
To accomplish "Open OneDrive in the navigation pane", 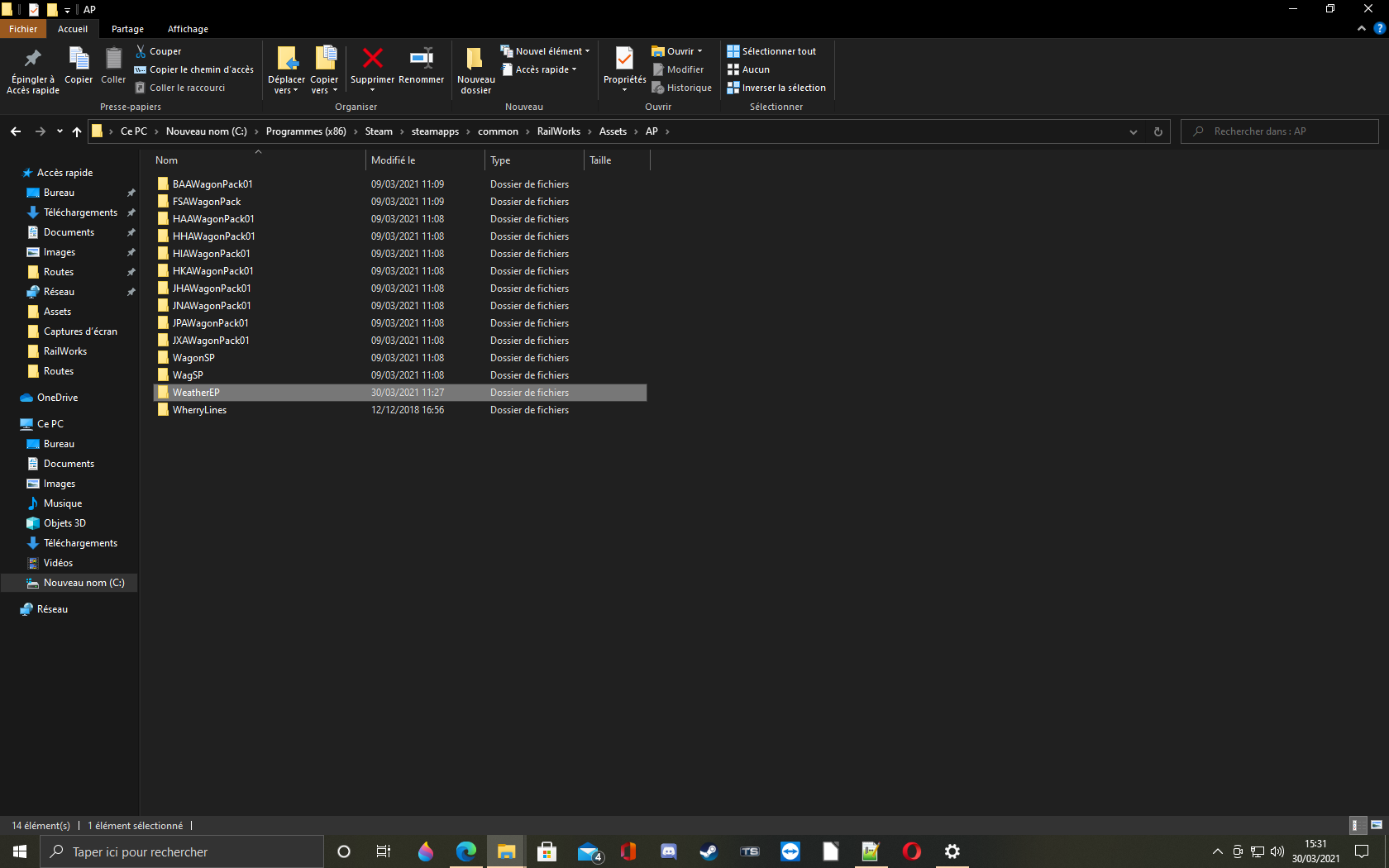I will coord(57,398).
